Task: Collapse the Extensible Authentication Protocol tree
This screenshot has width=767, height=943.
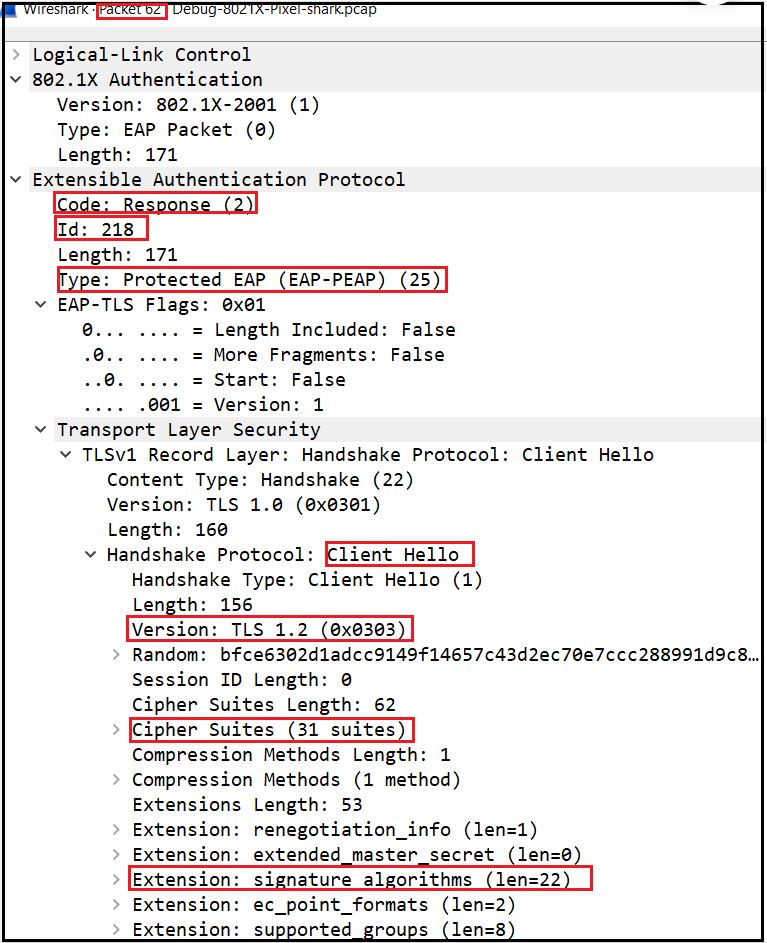Action: (x=16, y=179)
